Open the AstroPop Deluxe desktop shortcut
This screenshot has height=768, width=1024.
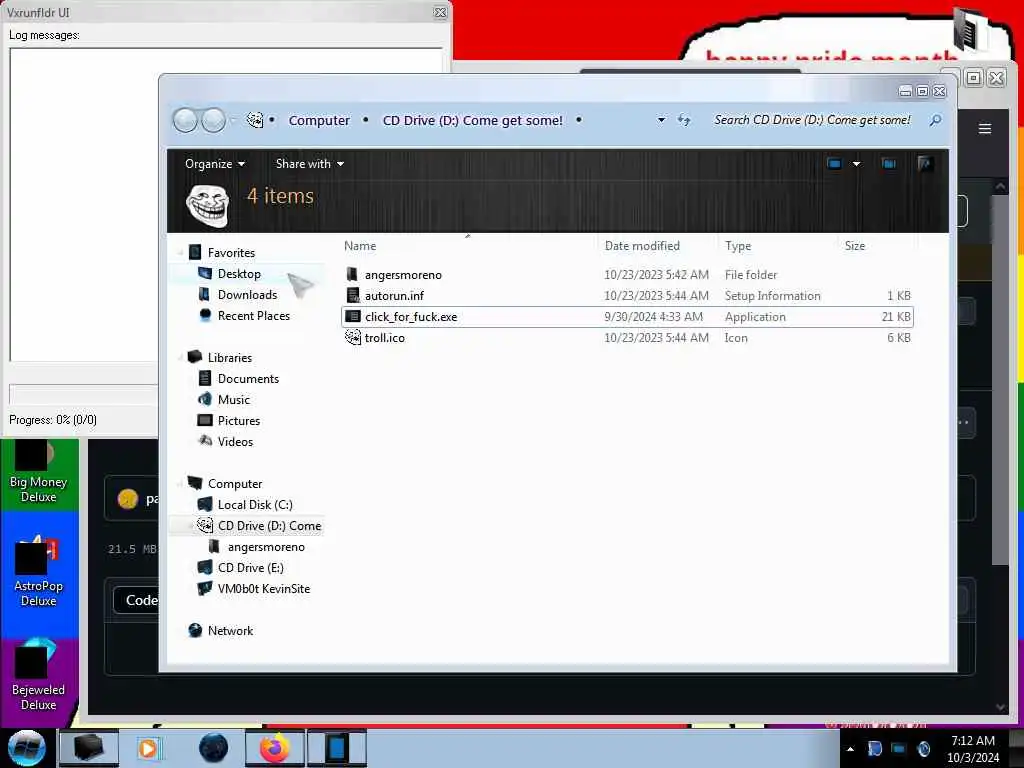(x=38, y=572)
